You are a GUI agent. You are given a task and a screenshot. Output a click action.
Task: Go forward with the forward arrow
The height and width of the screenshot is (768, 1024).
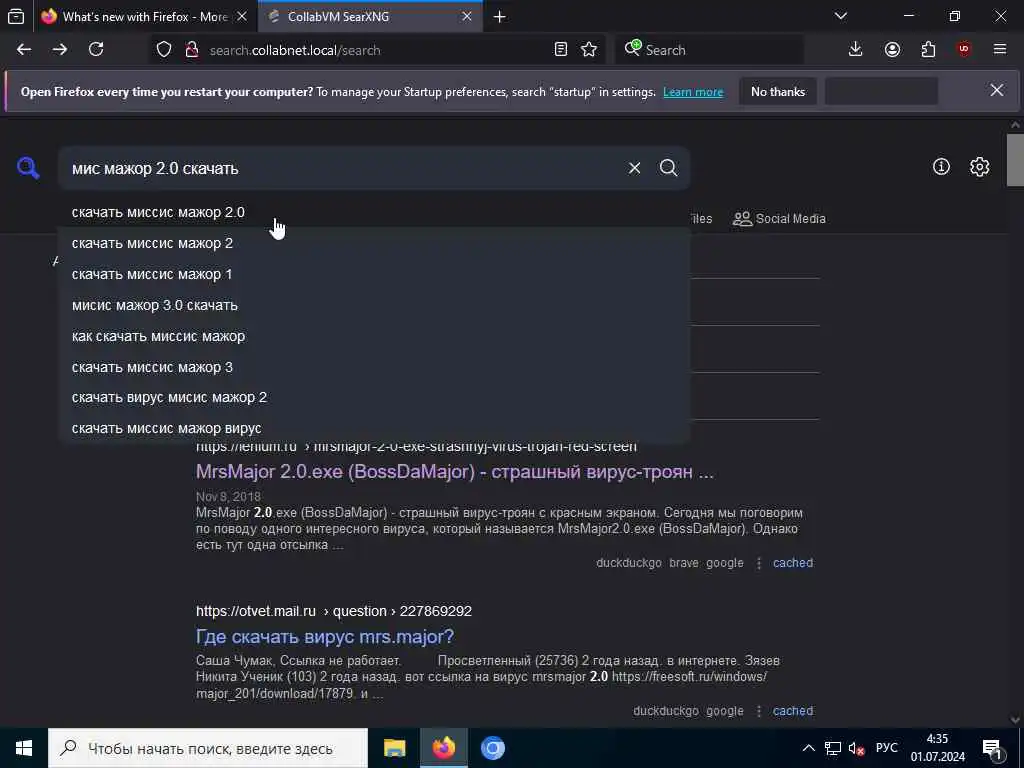point(60,50)
